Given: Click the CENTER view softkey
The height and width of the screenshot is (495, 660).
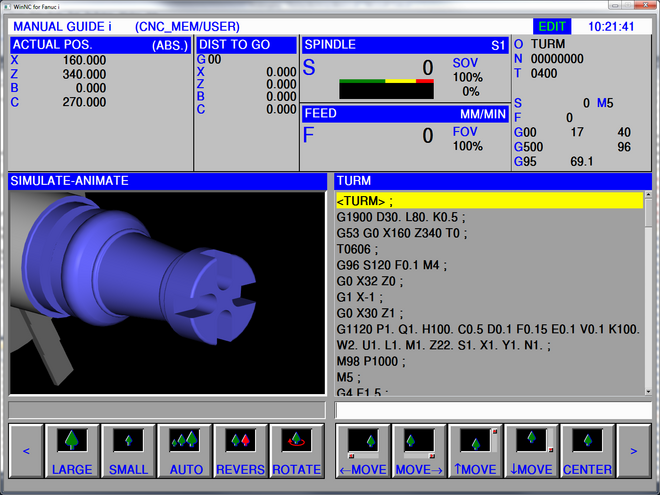Looking at the screenshot, I should pyautogui.click(x=588, y=451).
